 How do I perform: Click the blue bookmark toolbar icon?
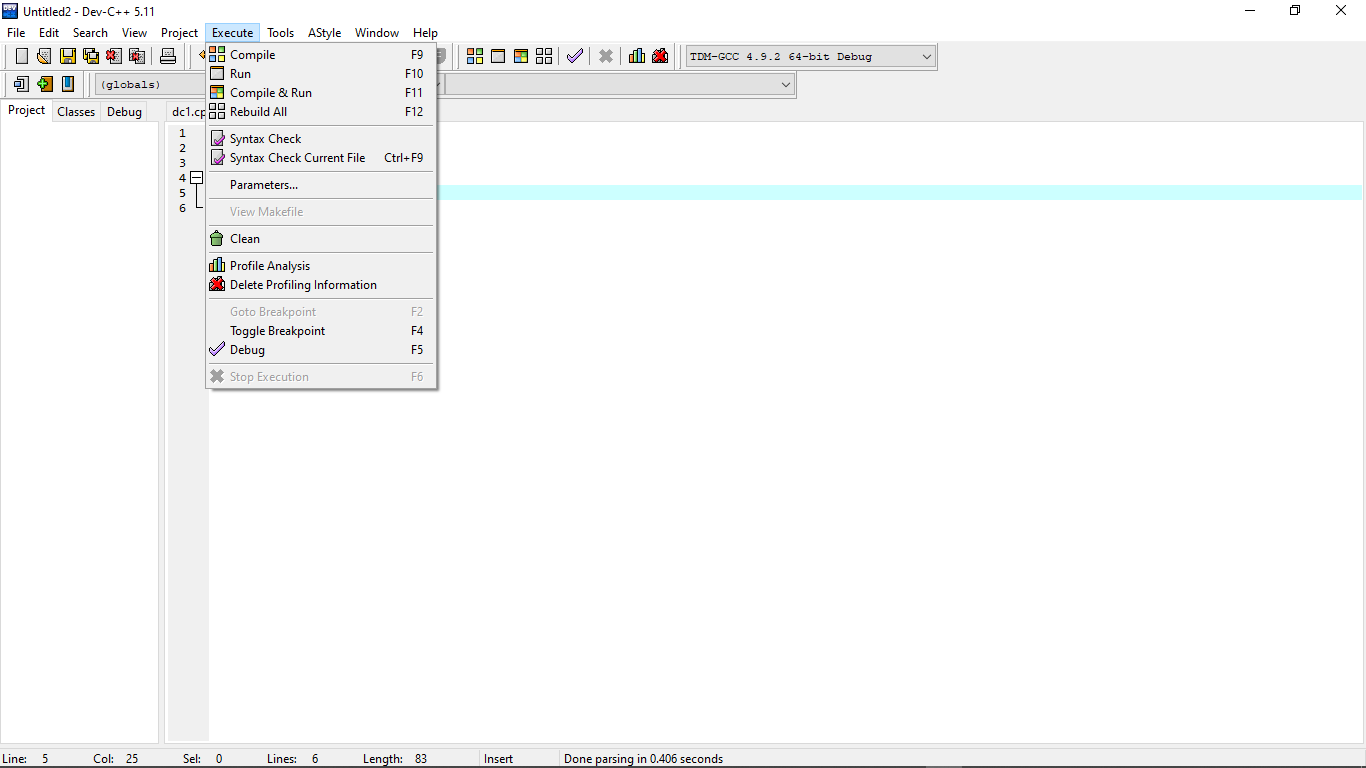[67, 84]
